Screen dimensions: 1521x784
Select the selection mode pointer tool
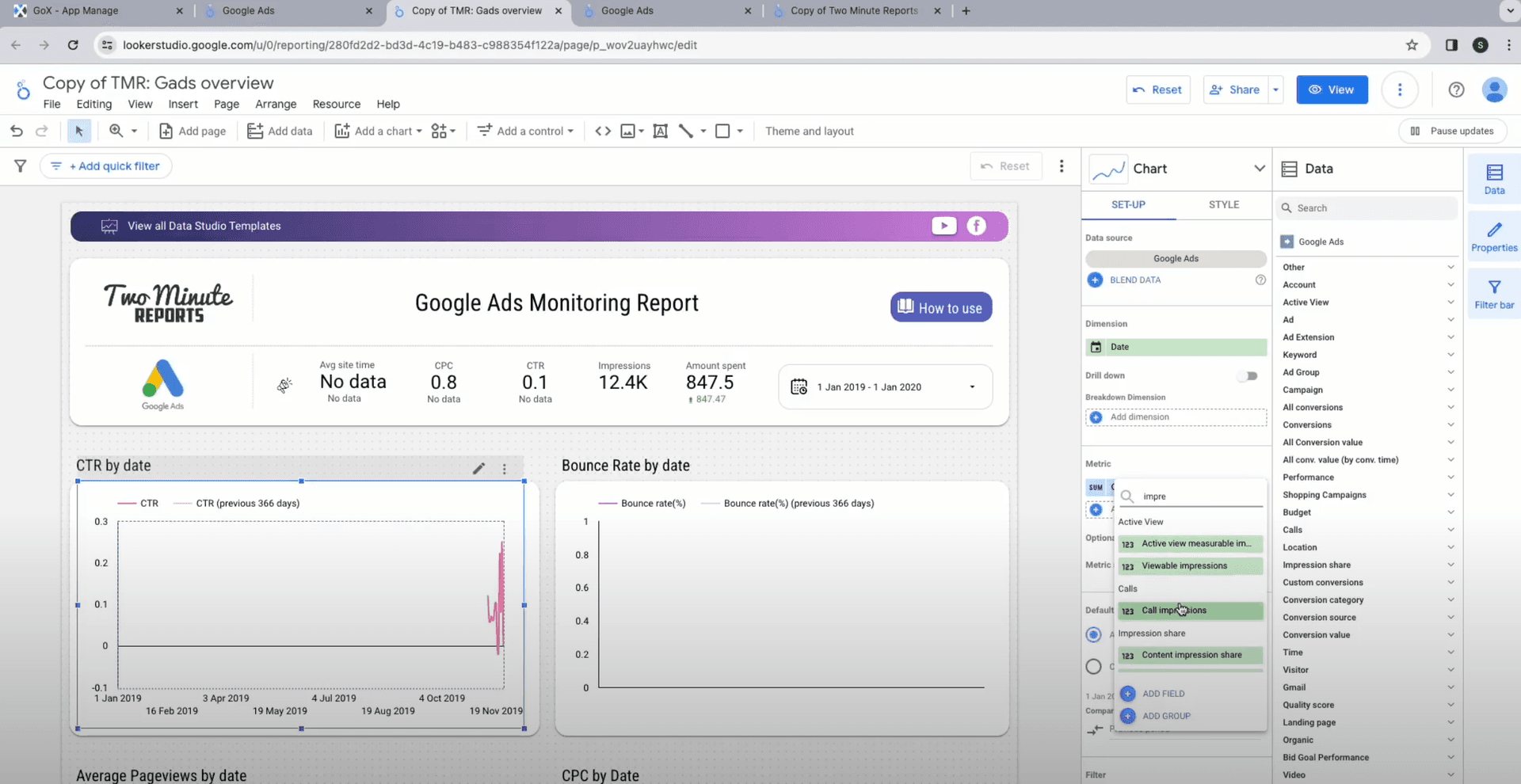pyautogui.click(x=78, y=131)
